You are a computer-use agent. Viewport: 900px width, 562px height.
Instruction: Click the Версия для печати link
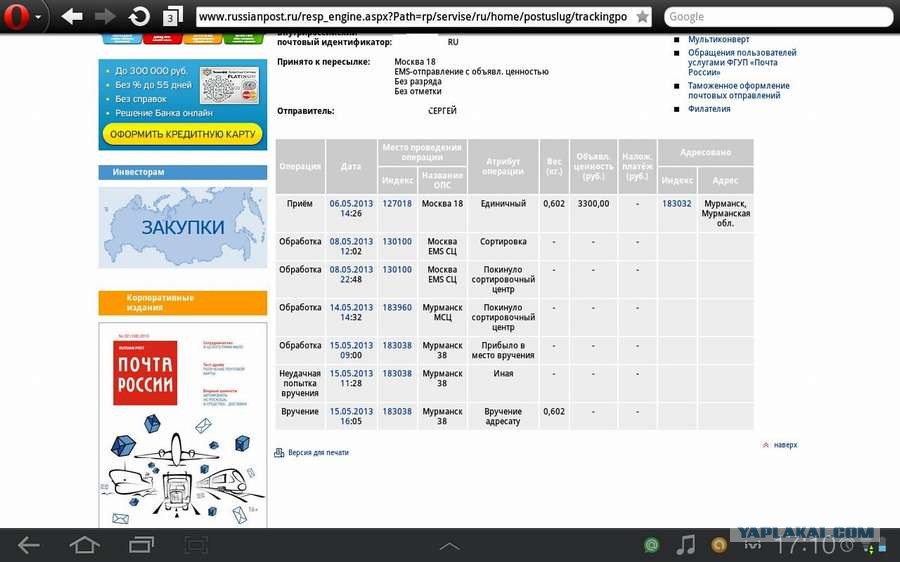coord(318,452)
